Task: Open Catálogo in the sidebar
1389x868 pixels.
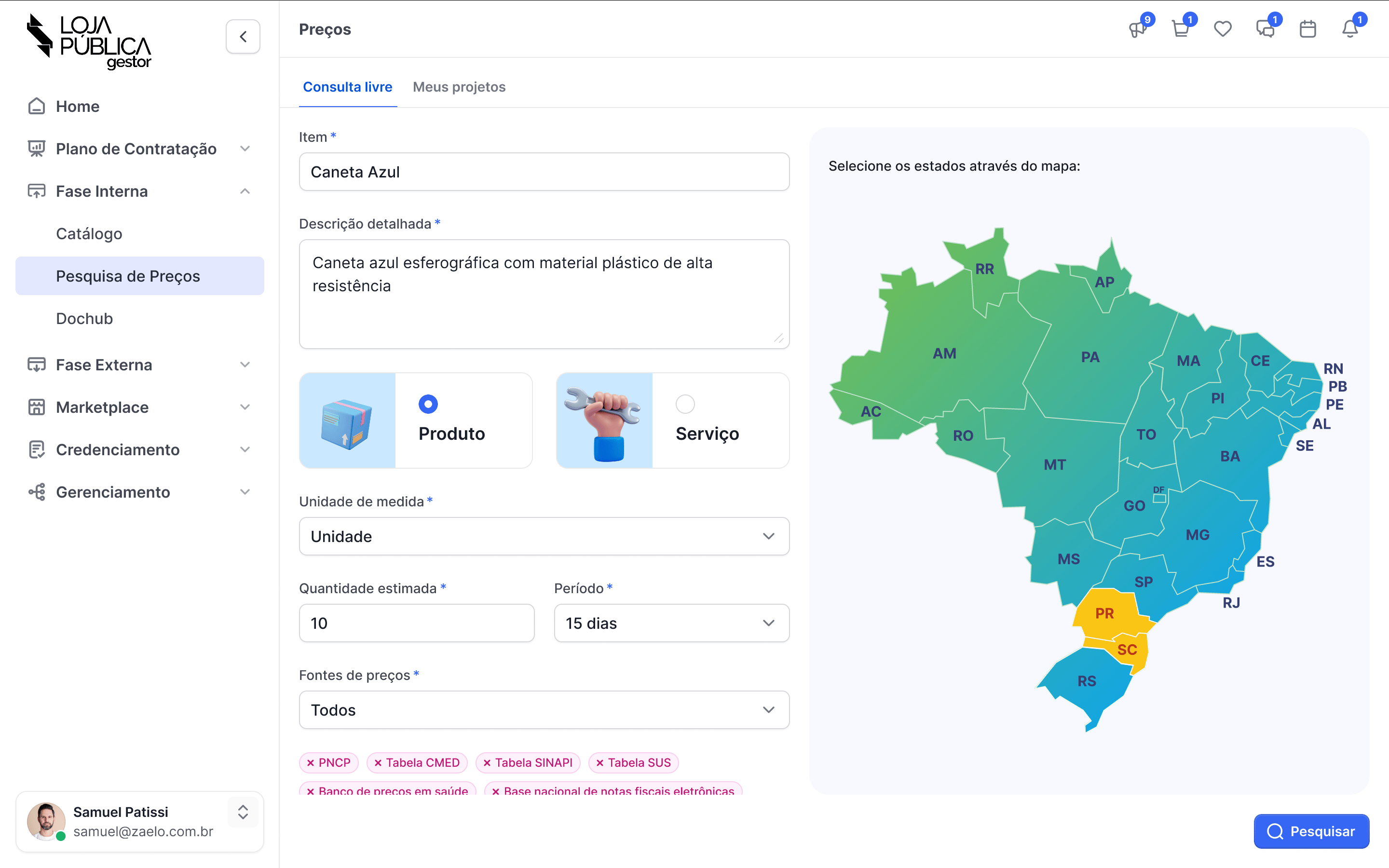Action: pyautogui.click(x=89, y=234)
